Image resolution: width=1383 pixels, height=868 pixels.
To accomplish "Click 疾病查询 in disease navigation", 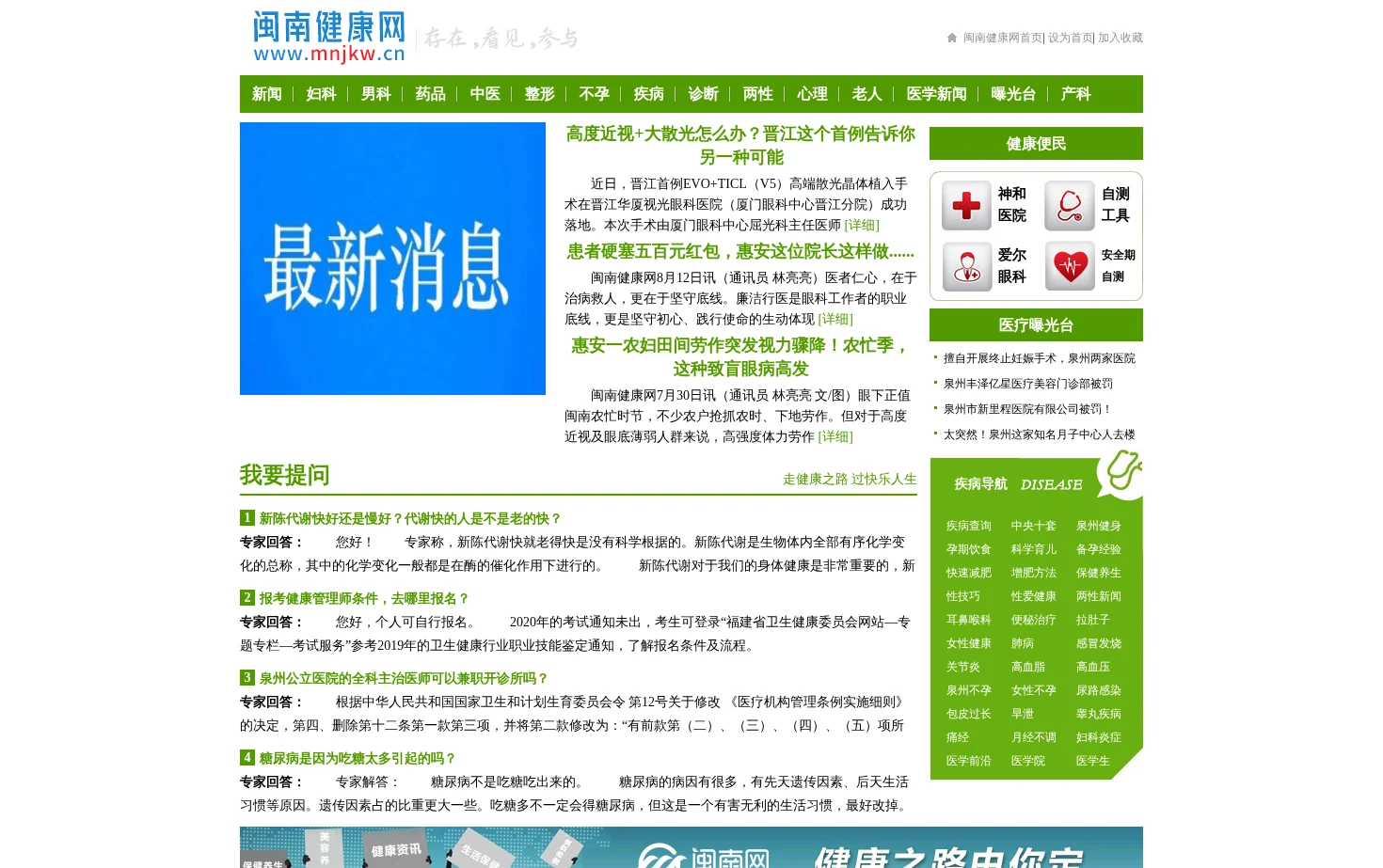I will tap(969, 526).
